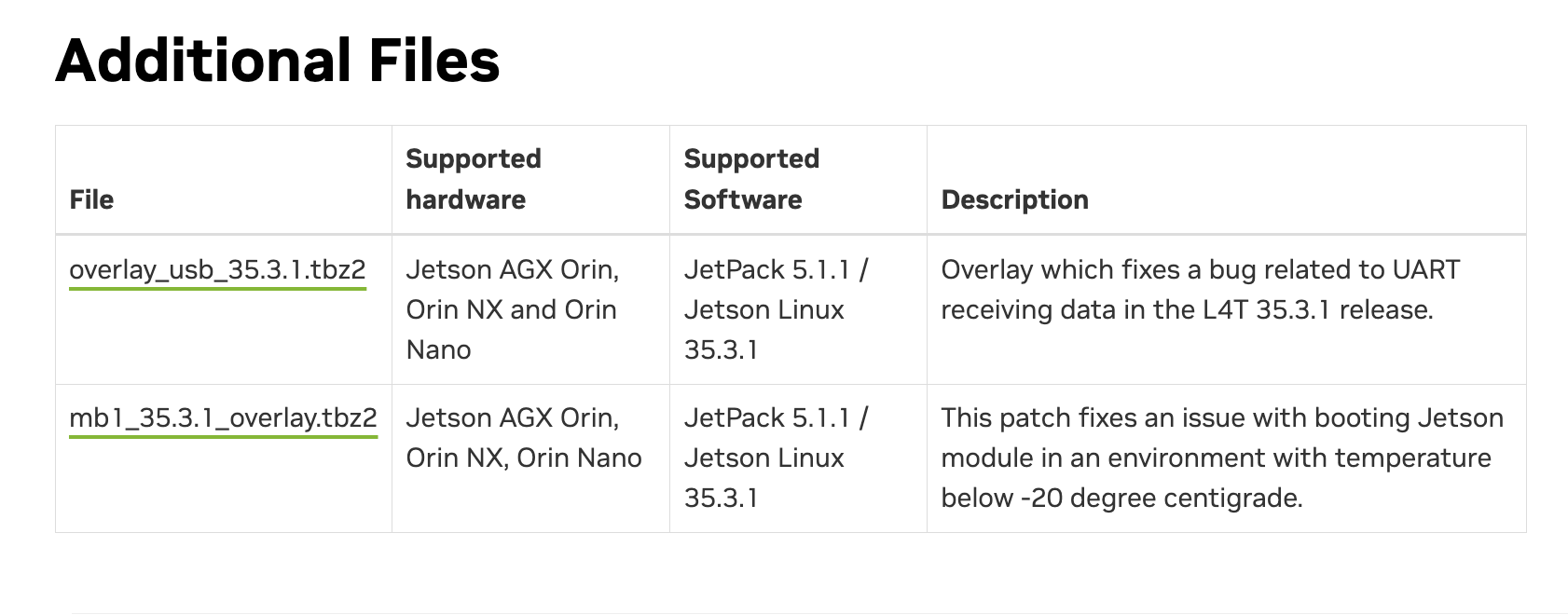The height and width of the screenshot is (615, 1568).
Task: Select the Supported Software column header
Action: pos(750,179)
